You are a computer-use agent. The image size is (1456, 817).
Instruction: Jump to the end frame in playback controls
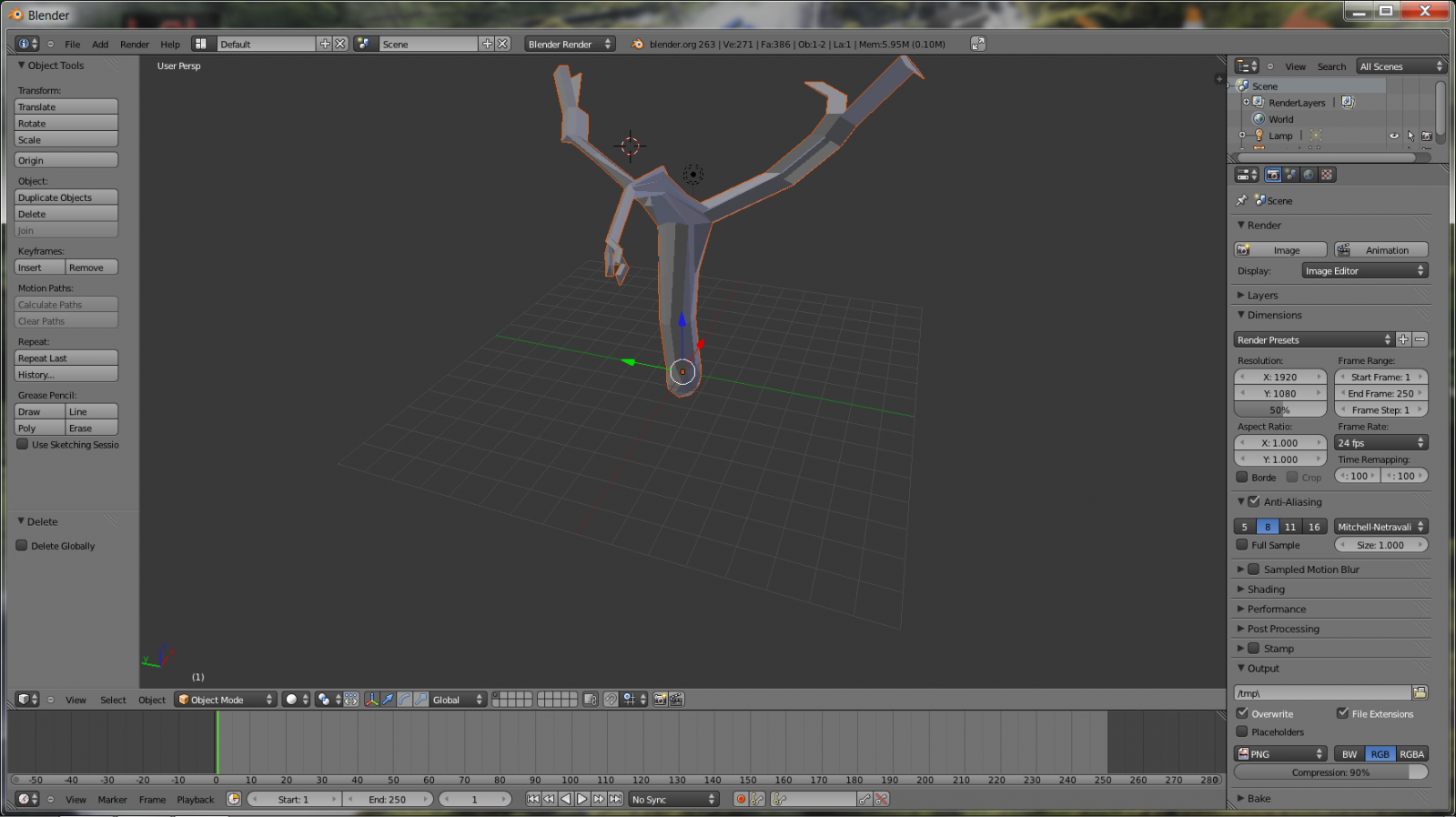[616, 800]
